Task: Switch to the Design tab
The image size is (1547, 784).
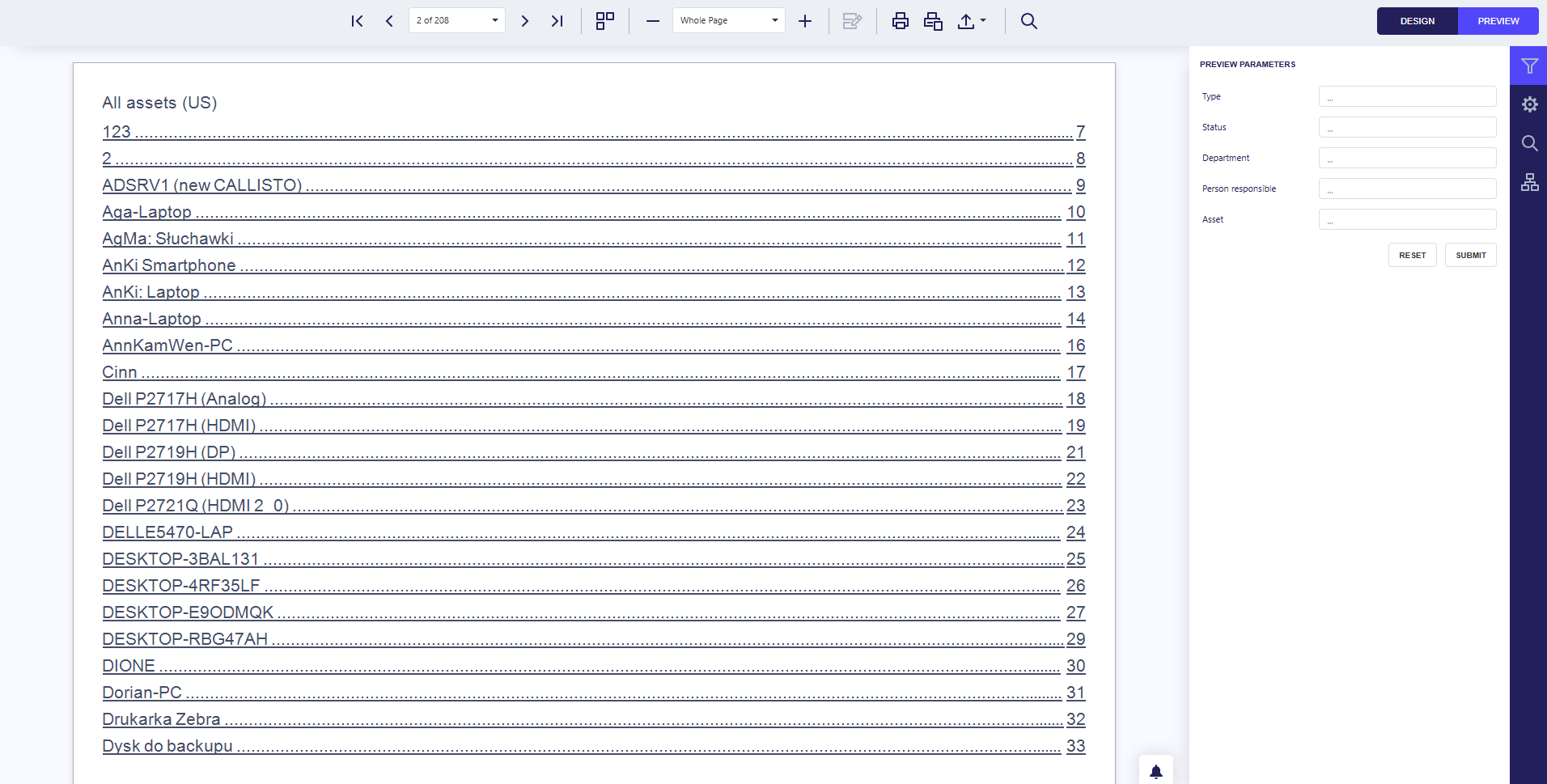Action: click(1417, 21)
